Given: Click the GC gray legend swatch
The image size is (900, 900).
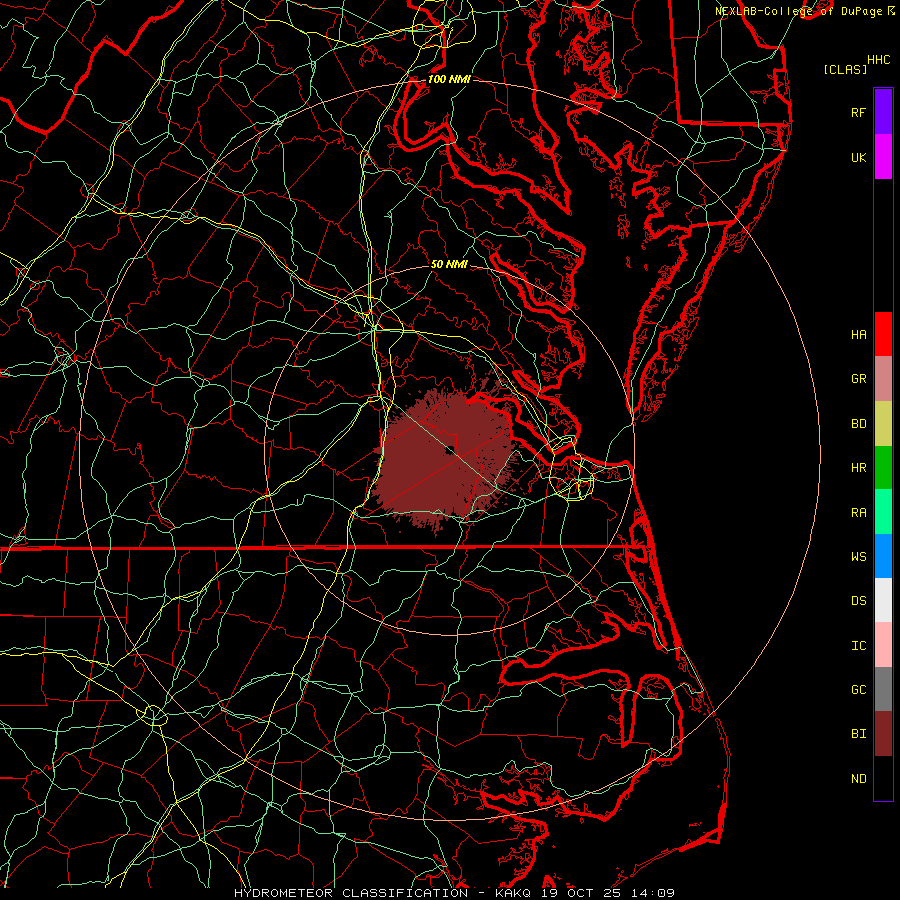Looking at the screenshot, I should tap(883, 689).
